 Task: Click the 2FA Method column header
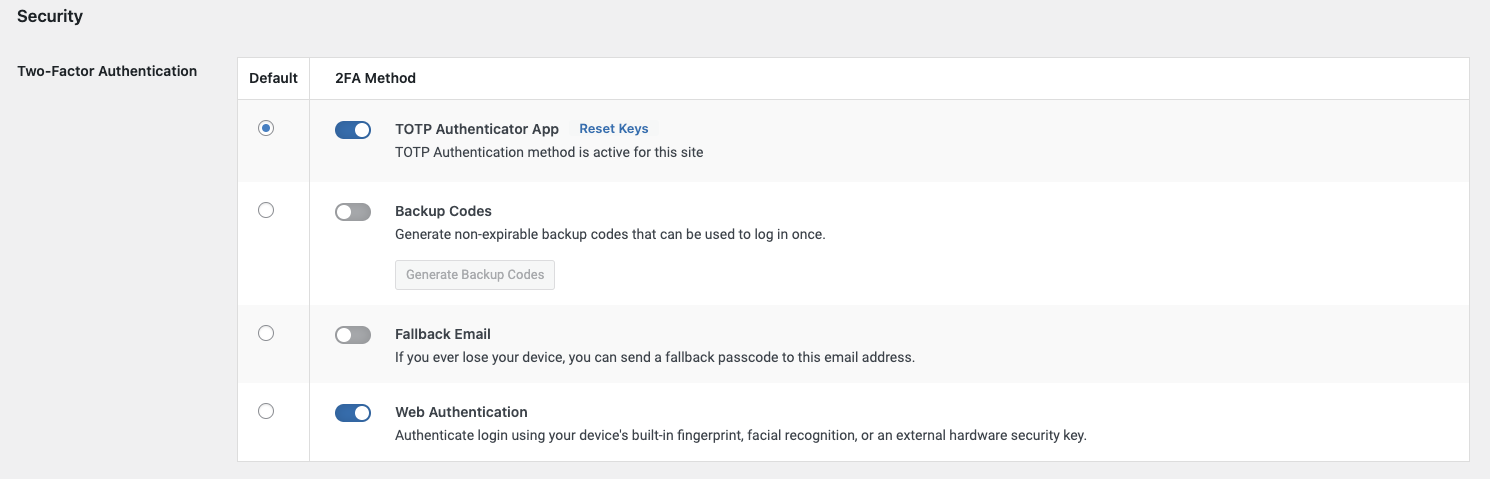click(375, 78)
